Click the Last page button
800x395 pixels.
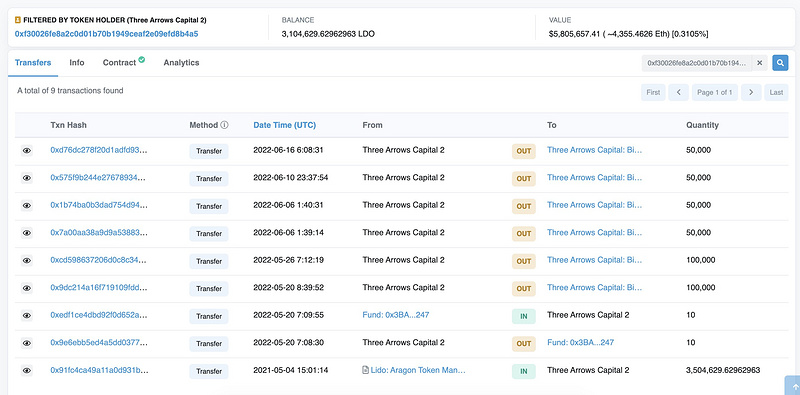(x=776, y=92)
